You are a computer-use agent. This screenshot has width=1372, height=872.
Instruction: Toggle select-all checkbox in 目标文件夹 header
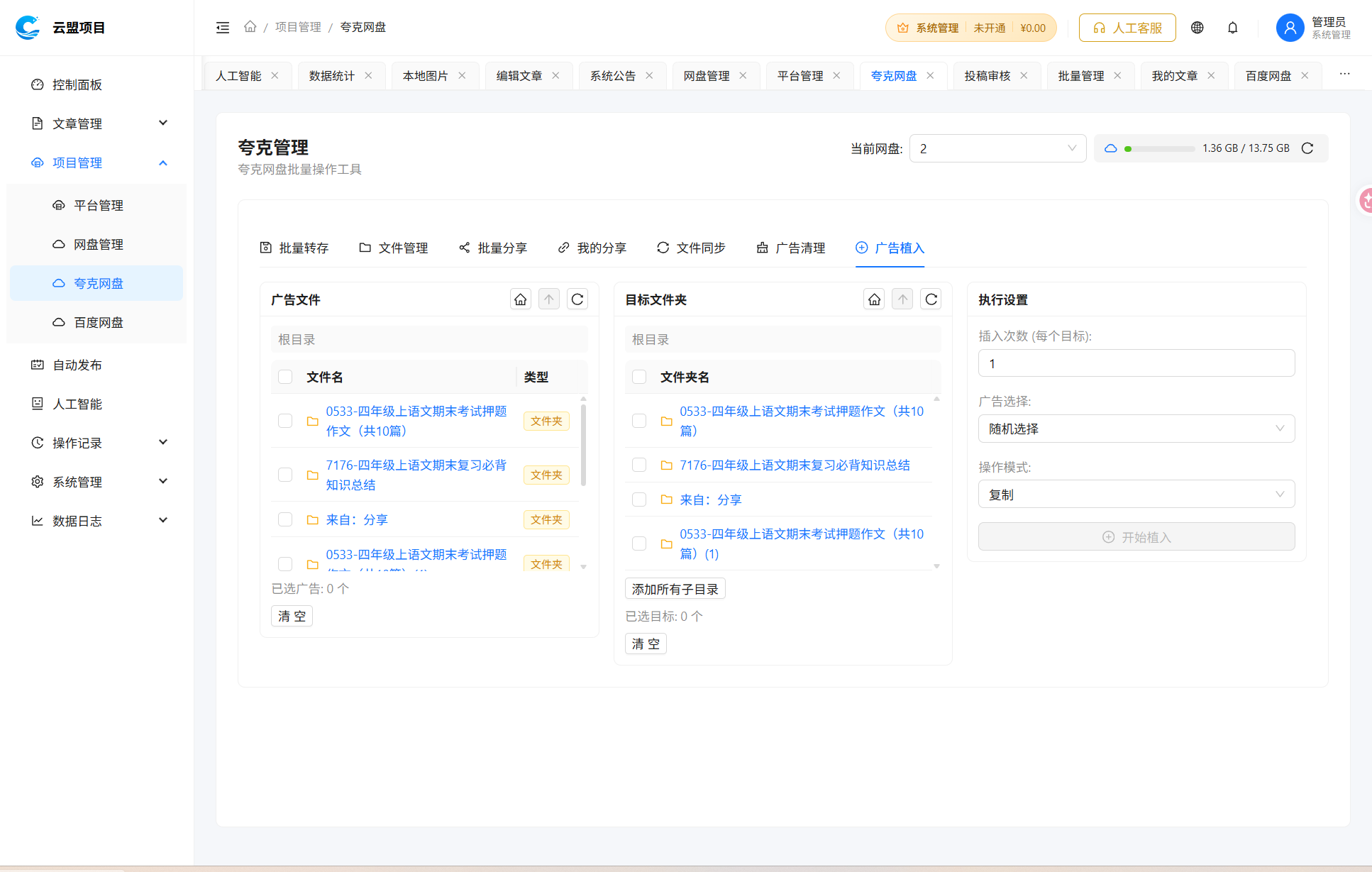pyautogui.click(x=639, y=377)
